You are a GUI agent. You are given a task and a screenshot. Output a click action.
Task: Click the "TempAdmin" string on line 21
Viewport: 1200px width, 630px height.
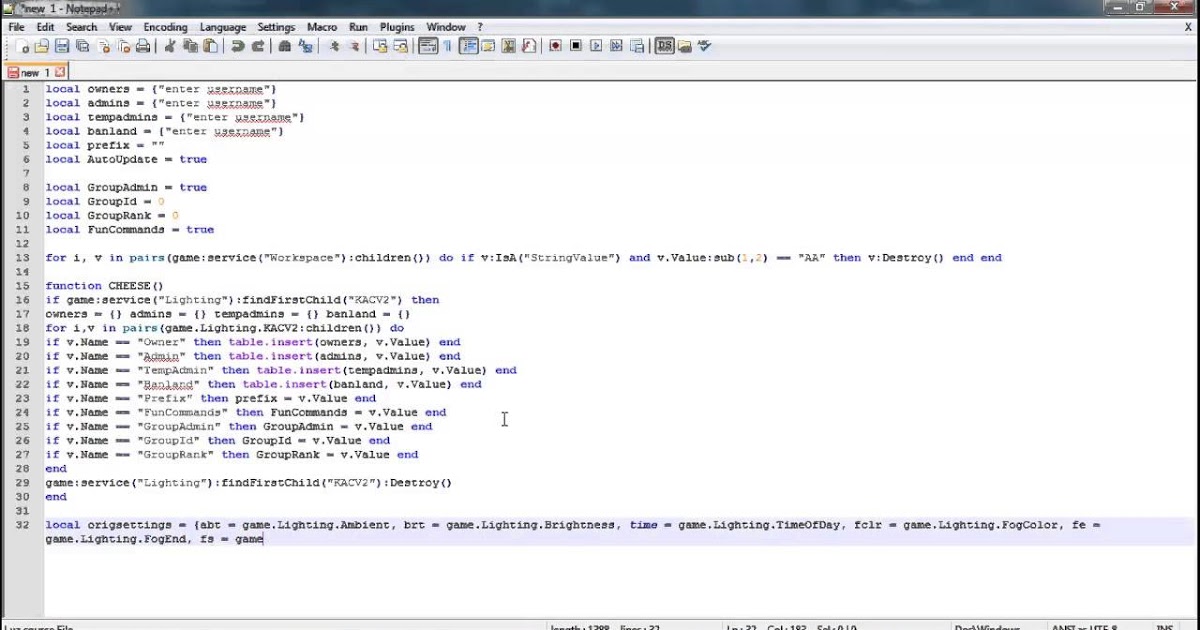click(x=175, y=370)
